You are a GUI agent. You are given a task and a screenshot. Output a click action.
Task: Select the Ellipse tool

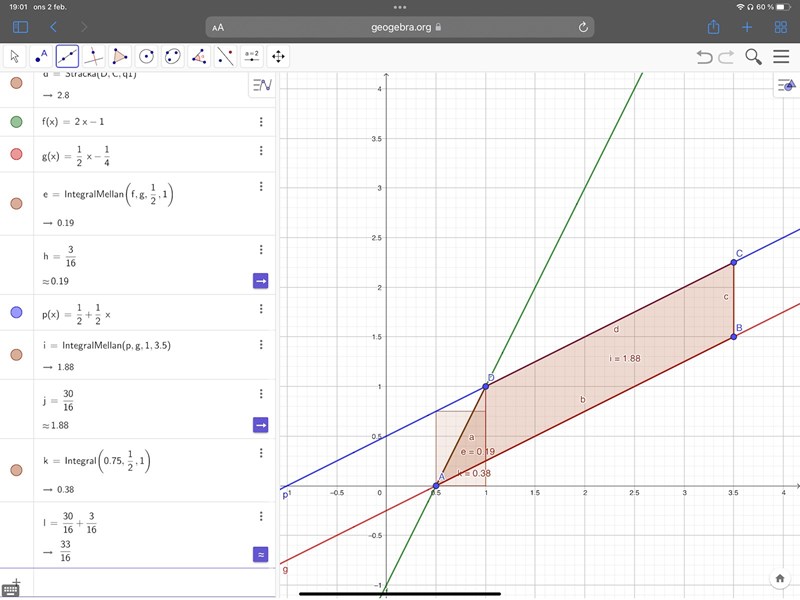coord(172,57)
